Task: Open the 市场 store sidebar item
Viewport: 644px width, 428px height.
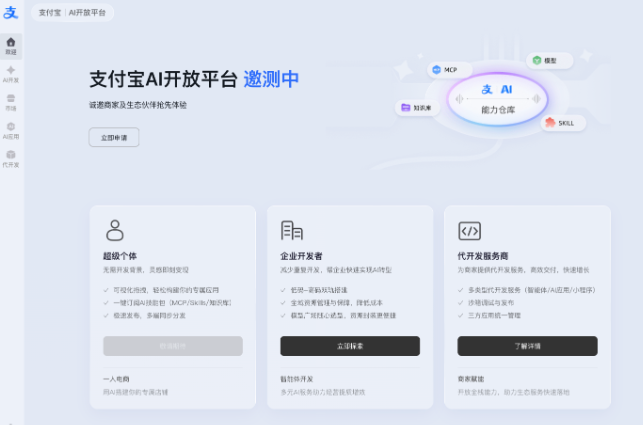Action: [11, 103]
